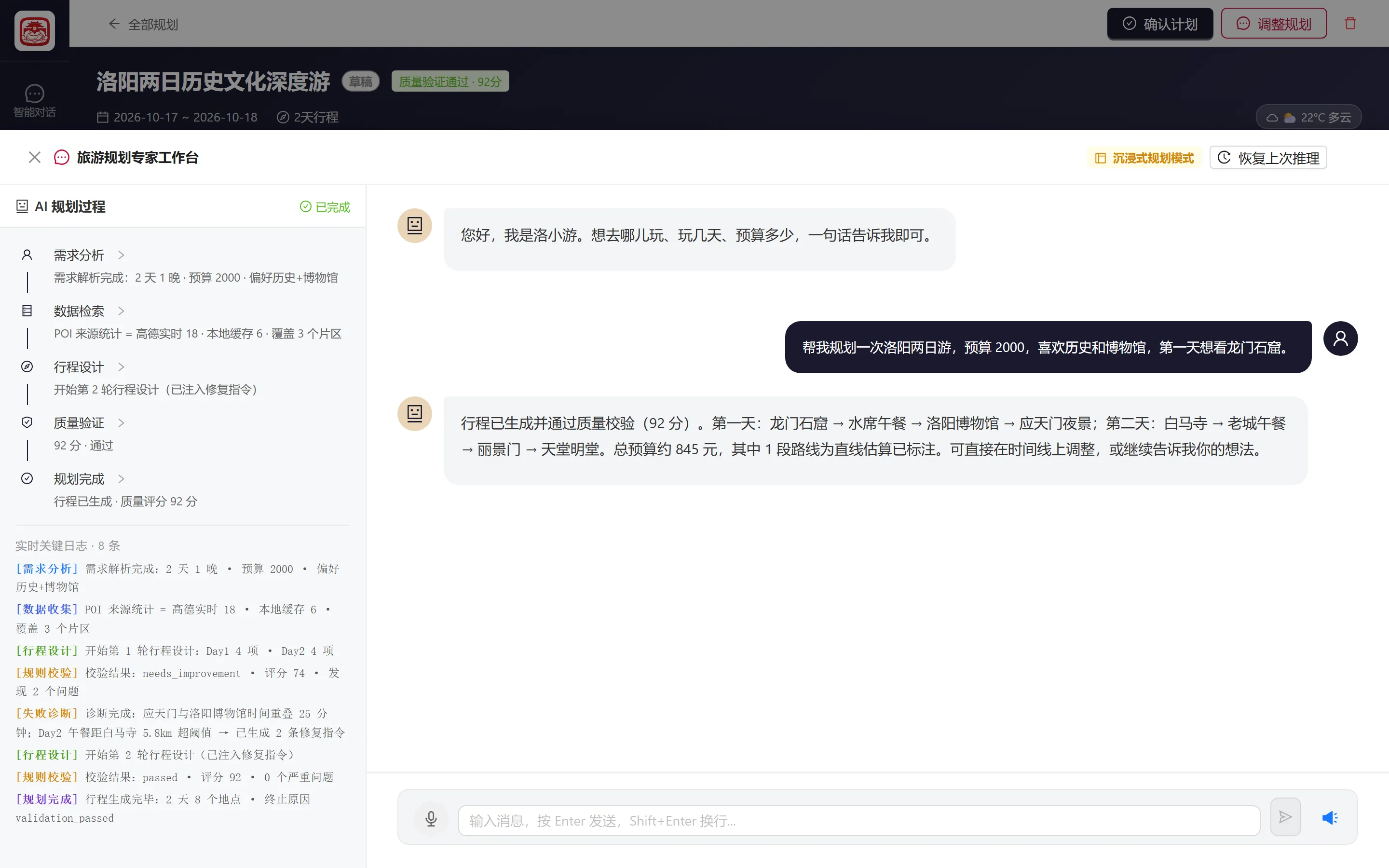
Task: Click the compass icon for 行程设计
Action: (27, 367)
